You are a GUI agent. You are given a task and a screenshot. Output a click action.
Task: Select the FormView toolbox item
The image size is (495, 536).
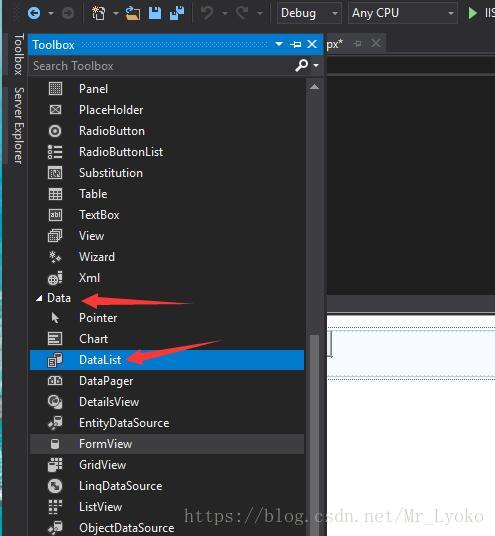tap(167, 444)
